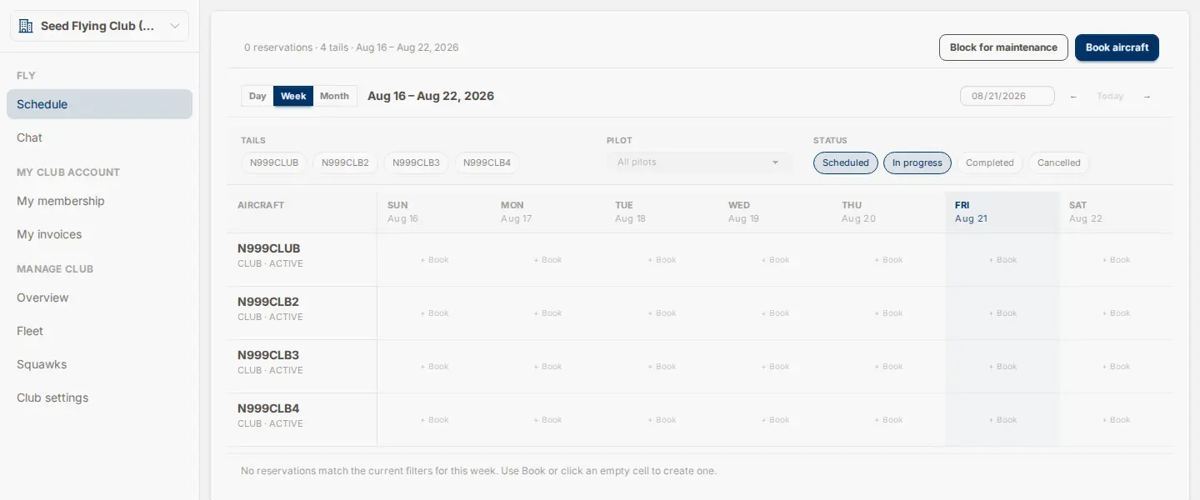Click the MON Aug 17 column header
Image resolution: width=1200 pixels, height=500 pixels.
point(548,211)
